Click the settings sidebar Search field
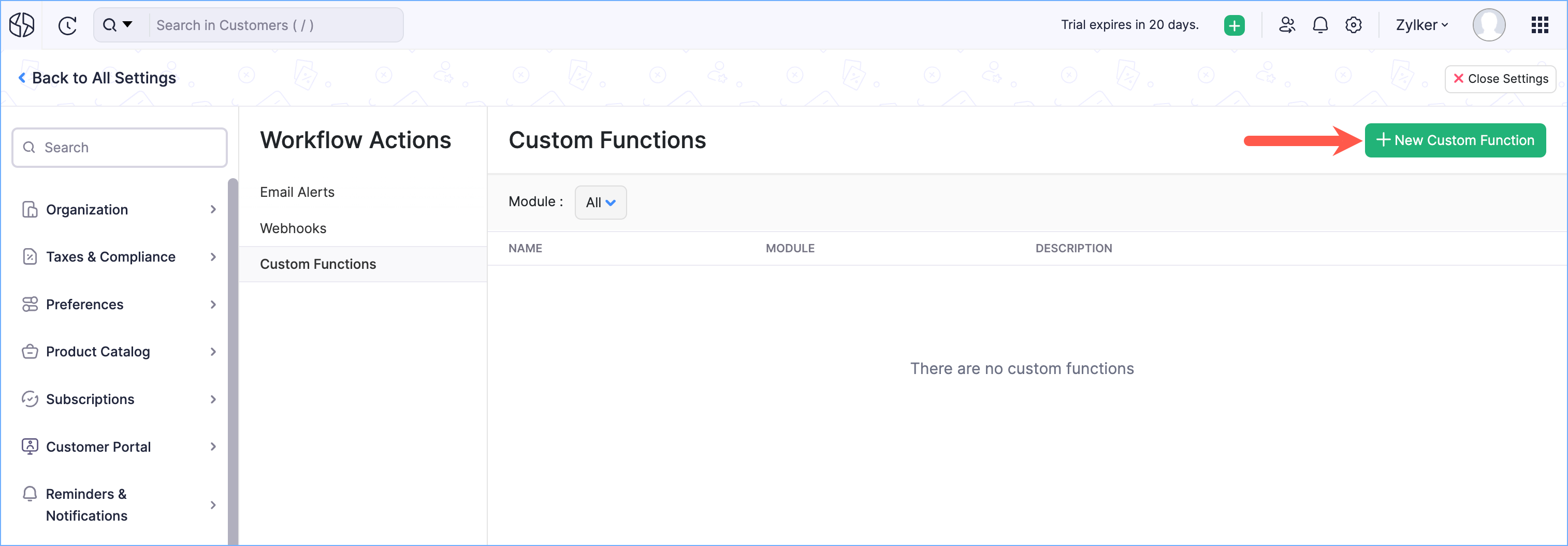 tap(119, 147)
